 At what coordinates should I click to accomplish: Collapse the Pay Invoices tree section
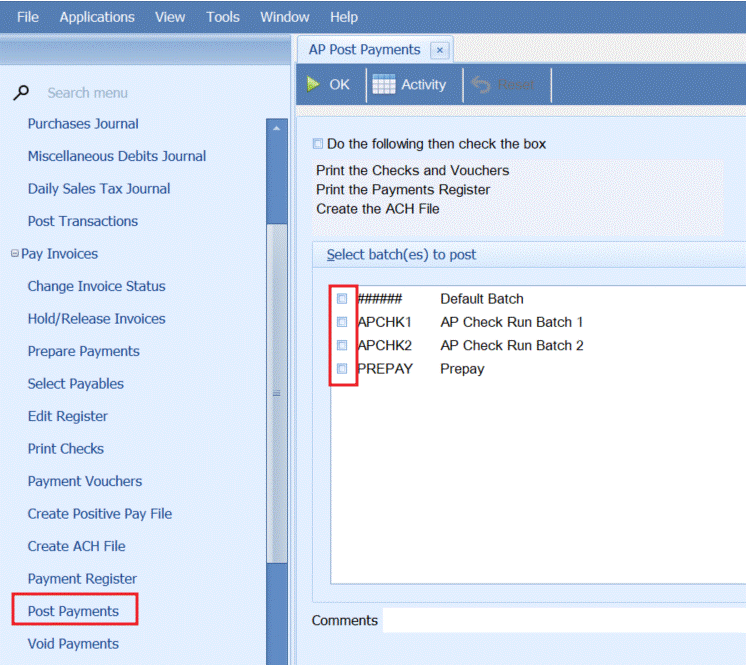click(x=14, y=254)
